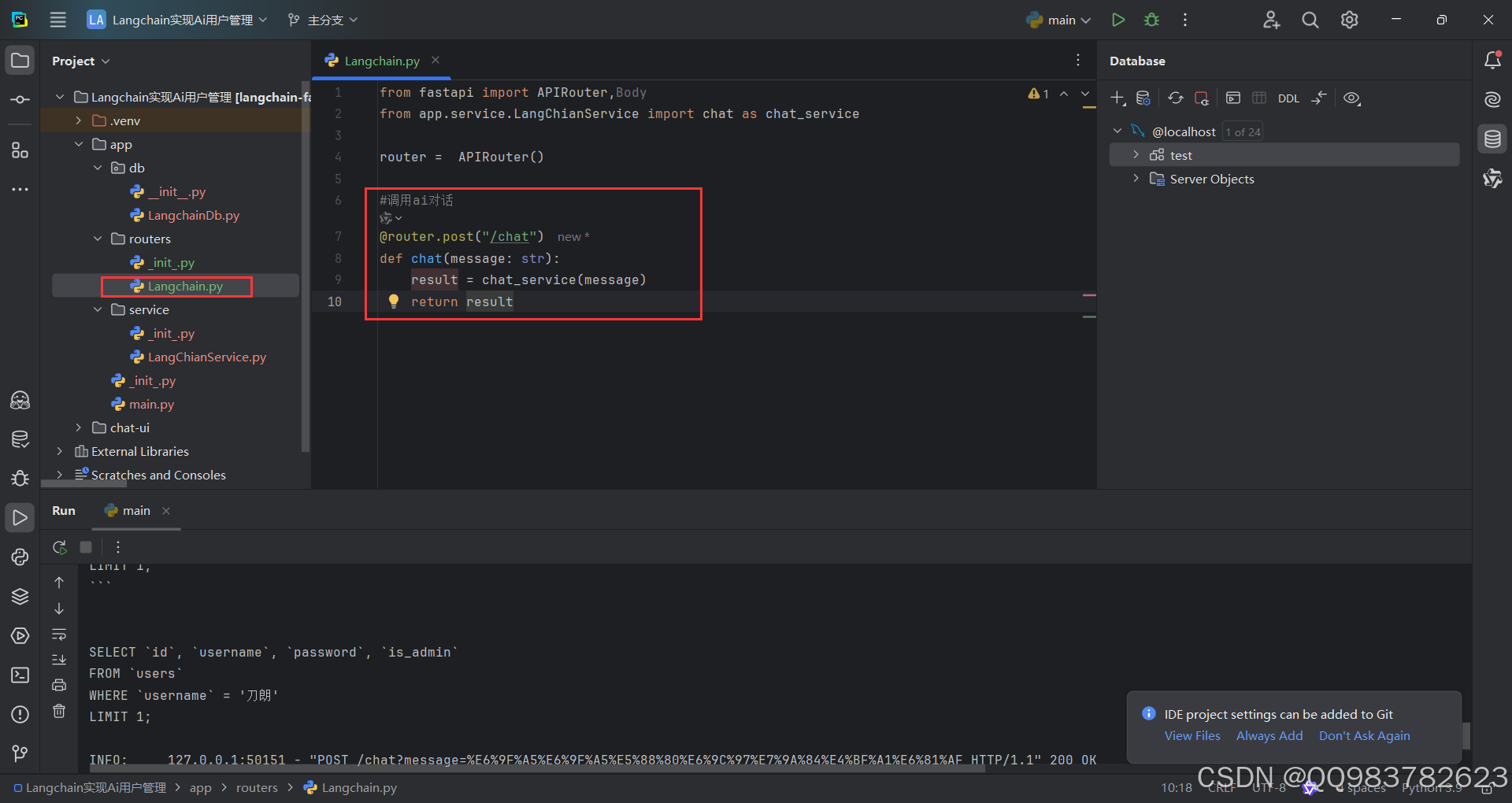Toggle the Run tool window
The width and height of the screenshot is (1512, 803).
pos(20,518)
